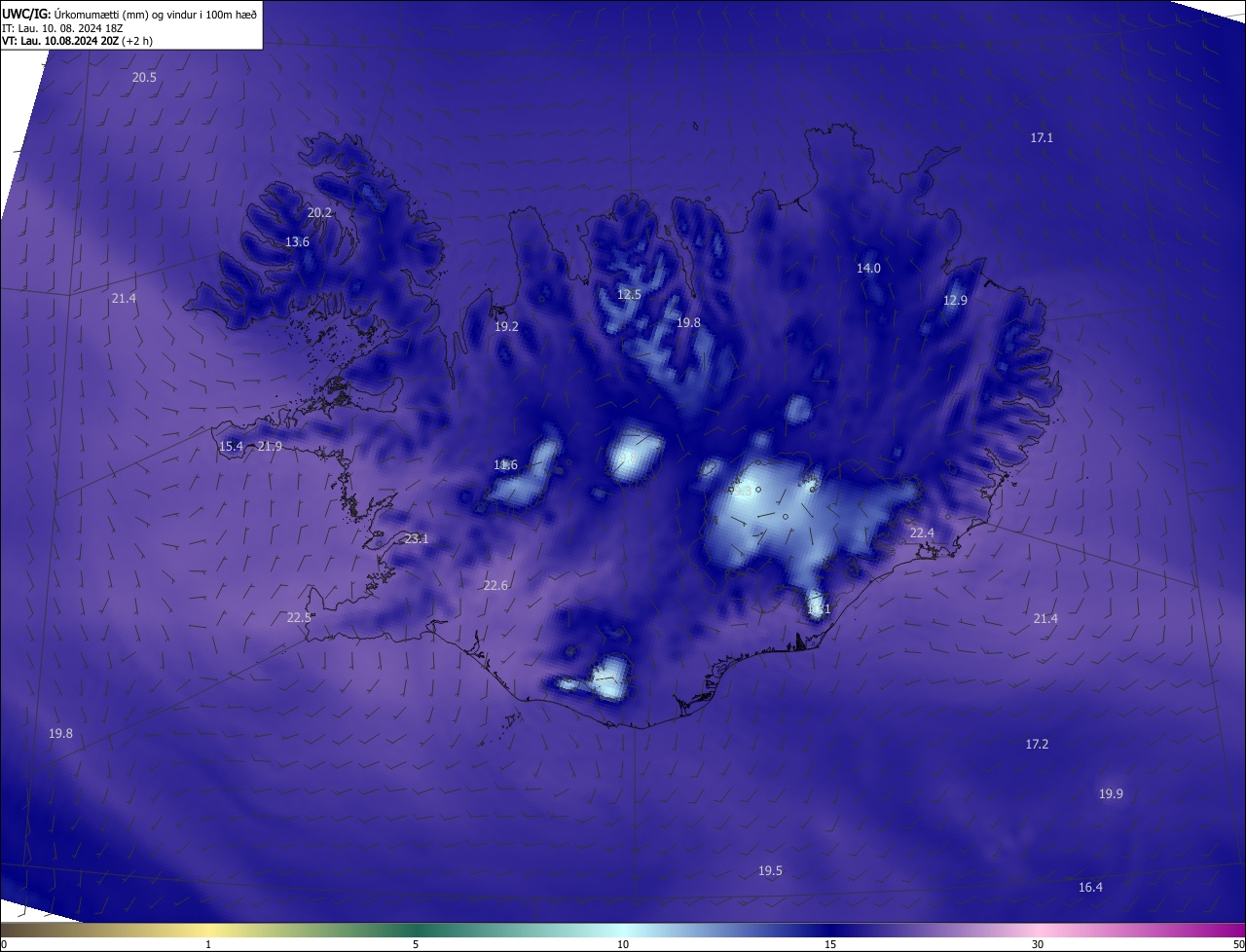Click the 14.0 value label on the map
1246x952 pixels.
coord(868,269)
